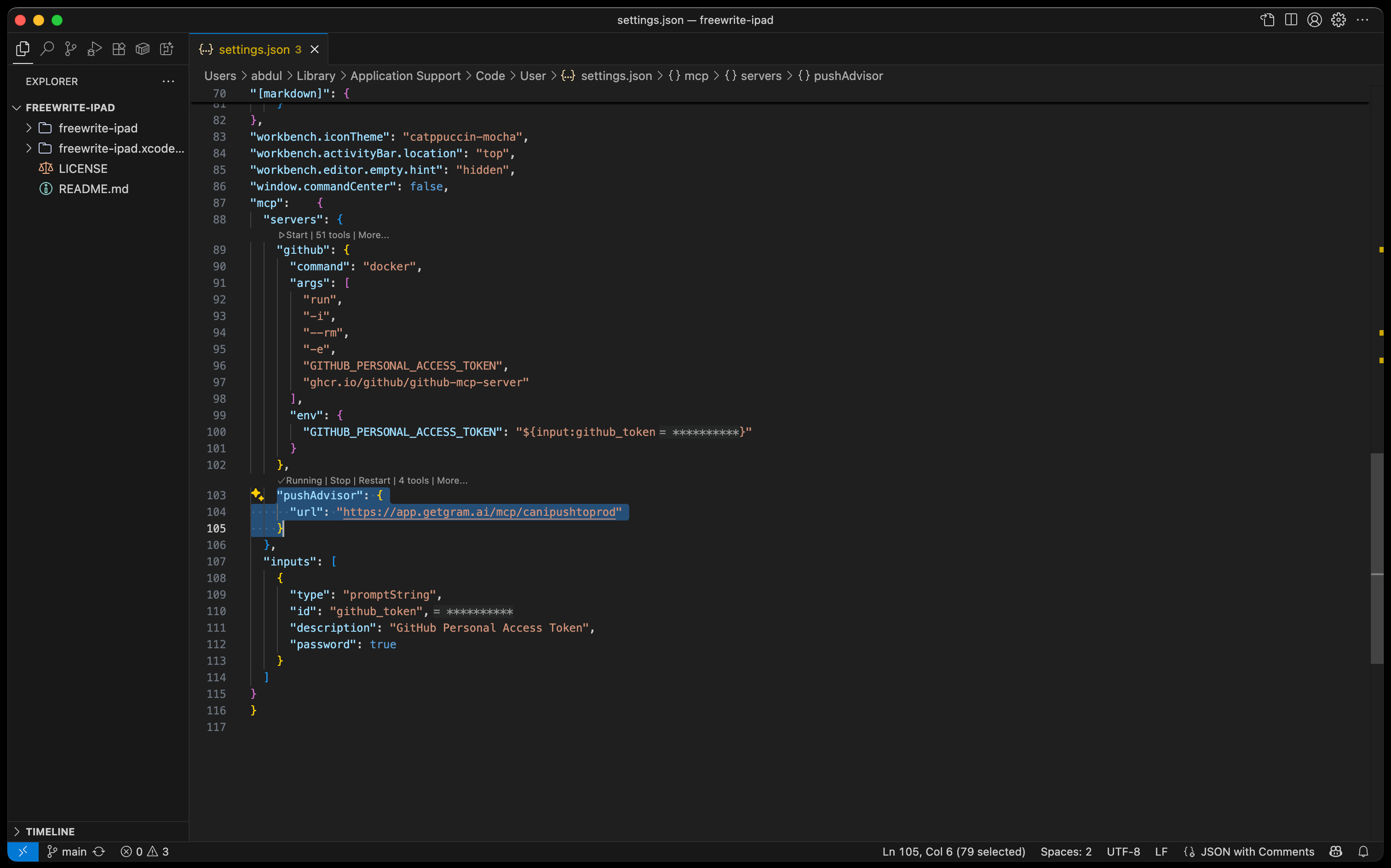Open the Manage gear icon
1391x868 pixels.
coord(1339,20)
